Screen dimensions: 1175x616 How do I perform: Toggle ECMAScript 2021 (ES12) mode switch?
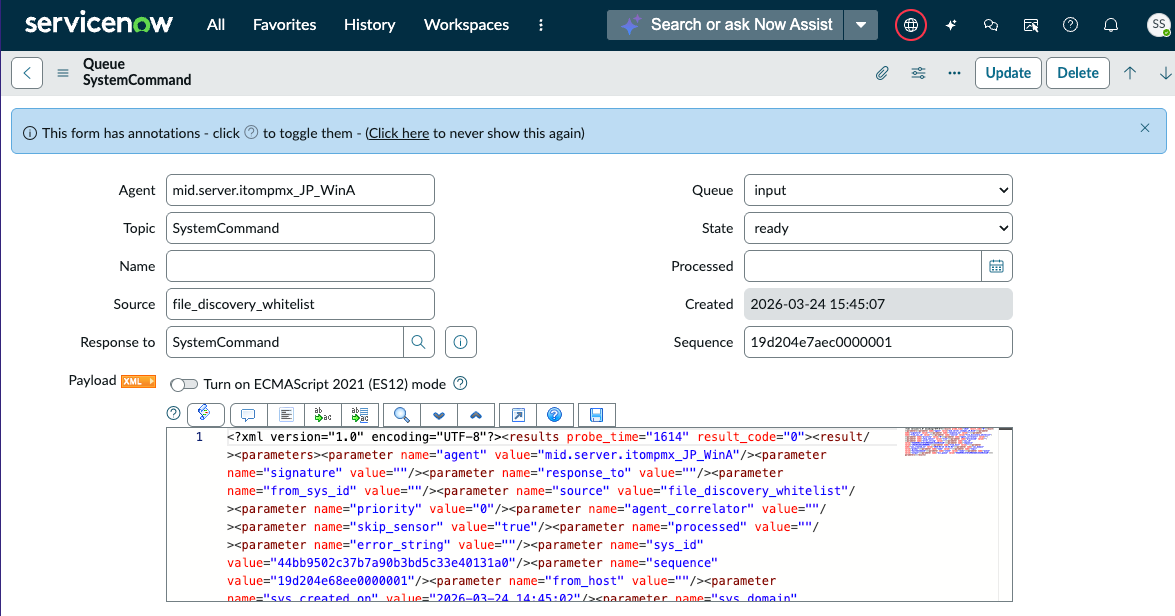pyautogui.click(x=184, y=384)
